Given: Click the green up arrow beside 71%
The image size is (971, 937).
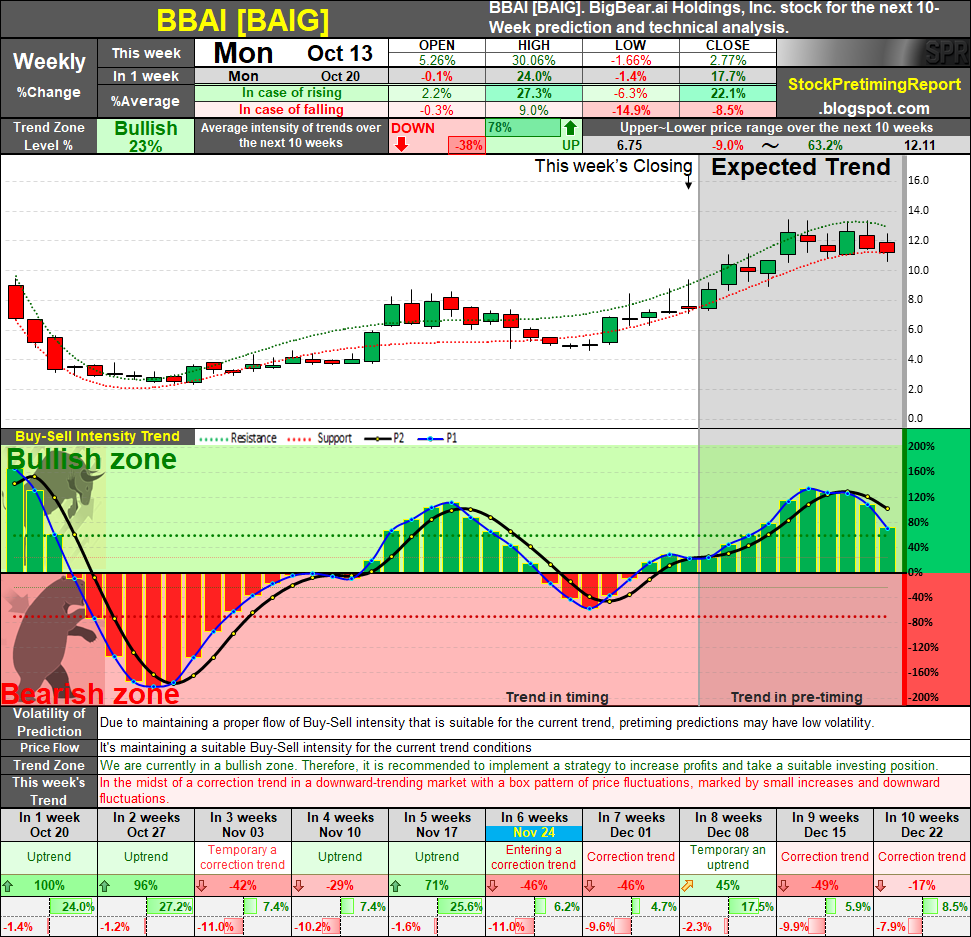Looking at the screenshot, I should point(396,886).
